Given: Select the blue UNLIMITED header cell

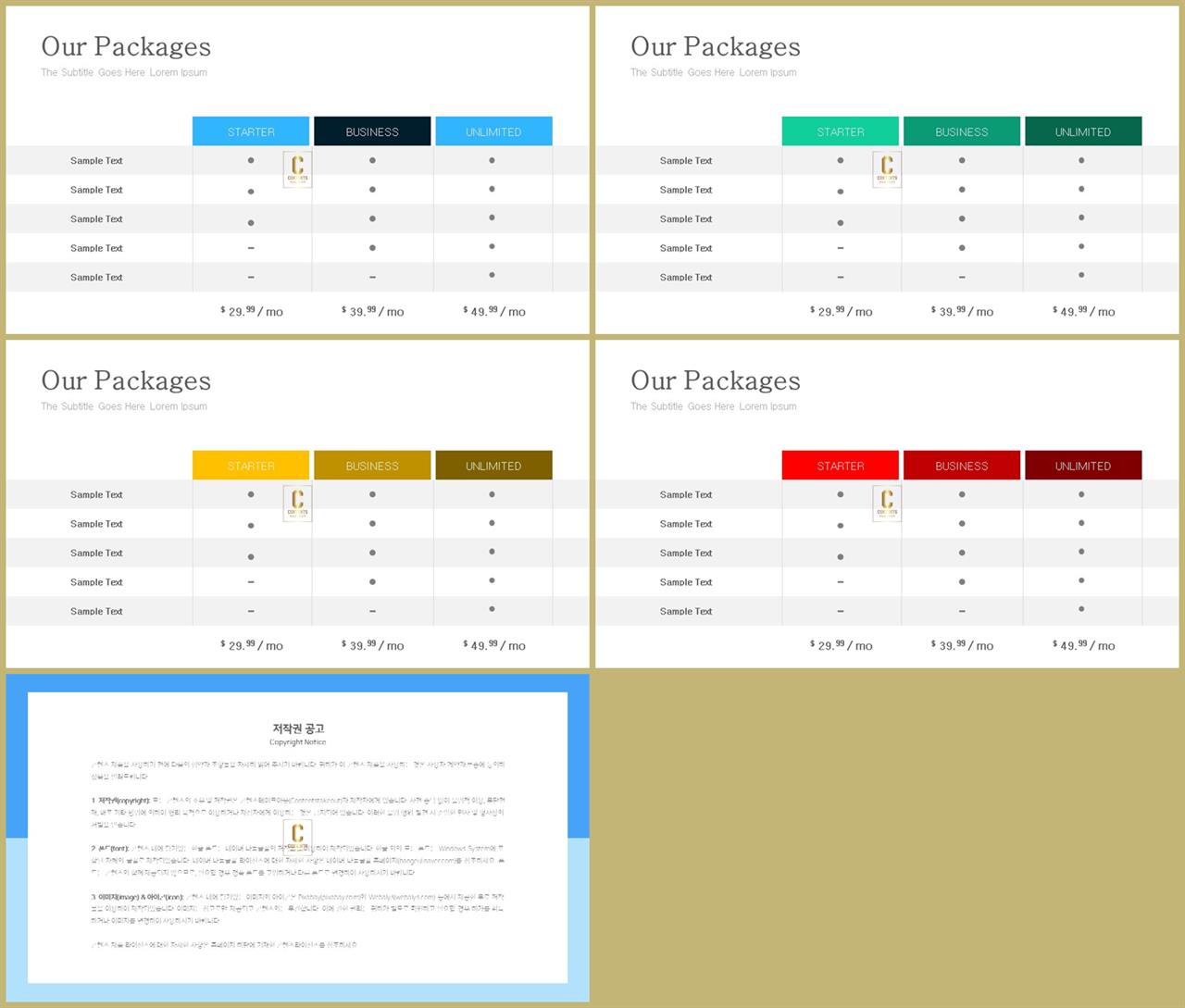Looking at the screenshot, I should pos(493,131).
